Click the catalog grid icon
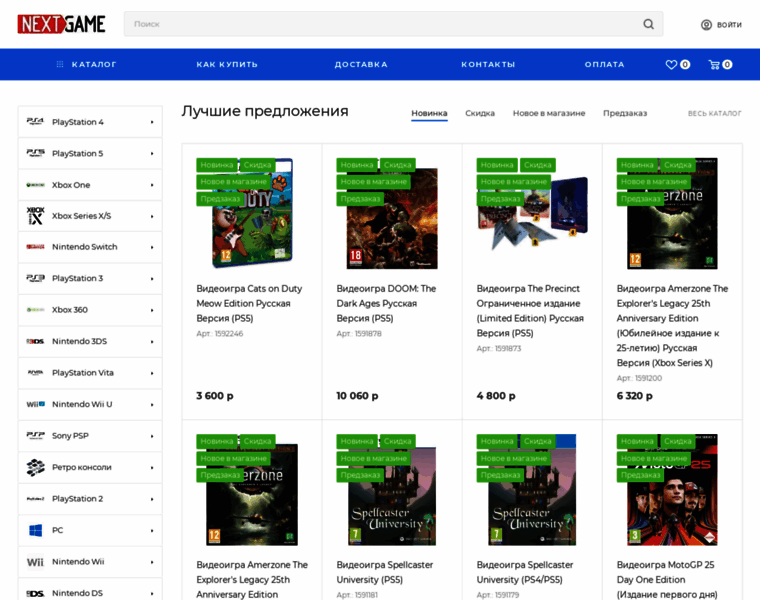This screenshot has height=600, width=760. 60,64
